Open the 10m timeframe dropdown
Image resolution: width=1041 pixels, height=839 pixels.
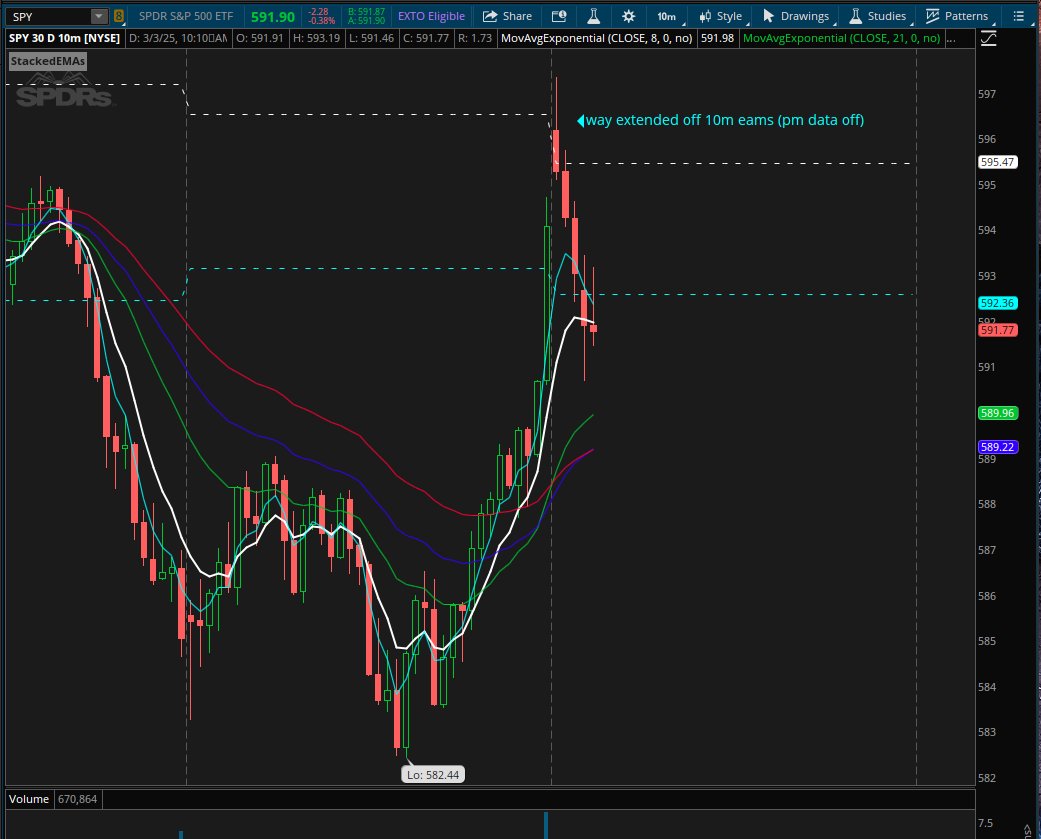point(669,15)
